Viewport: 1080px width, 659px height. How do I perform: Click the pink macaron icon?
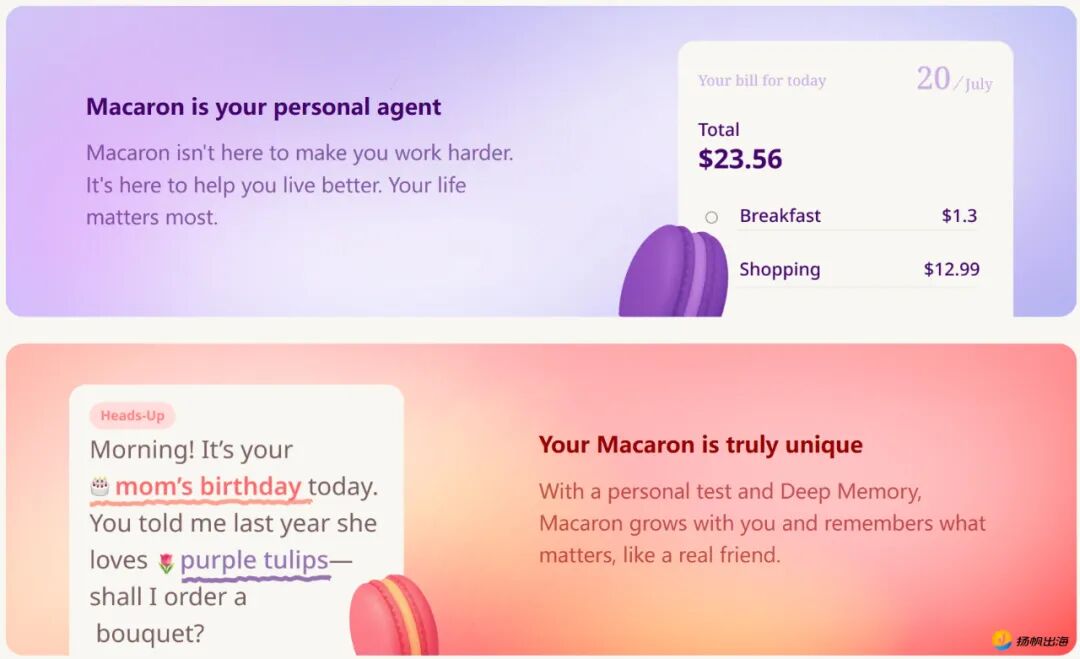(x=393, y=615)
